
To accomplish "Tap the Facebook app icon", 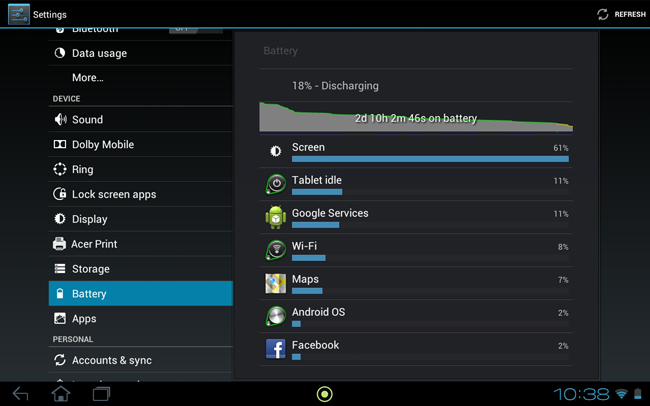I will [x=276, y=349].
